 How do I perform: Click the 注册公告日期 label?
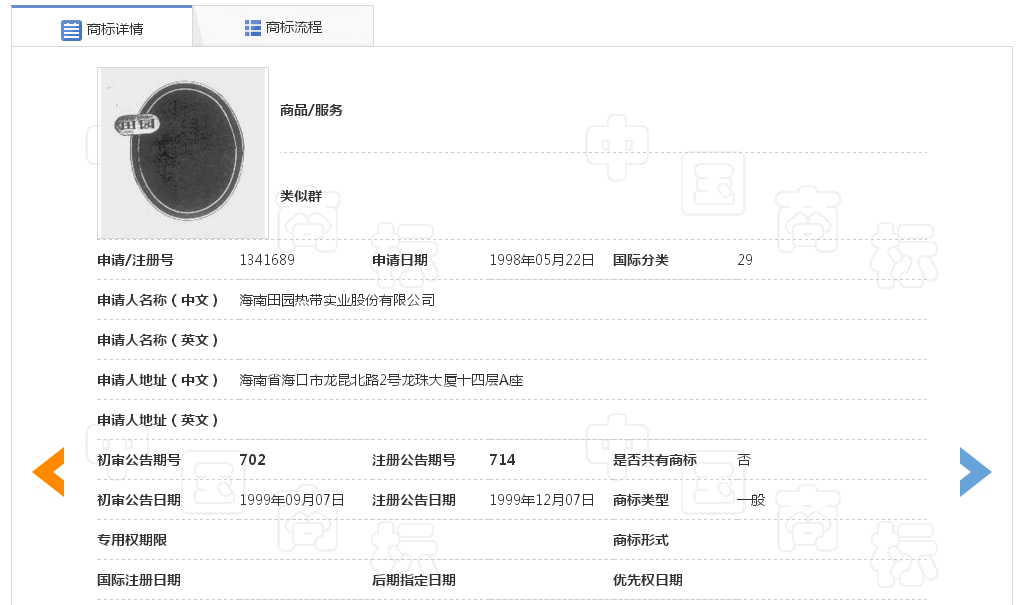(x=414, y=500)
